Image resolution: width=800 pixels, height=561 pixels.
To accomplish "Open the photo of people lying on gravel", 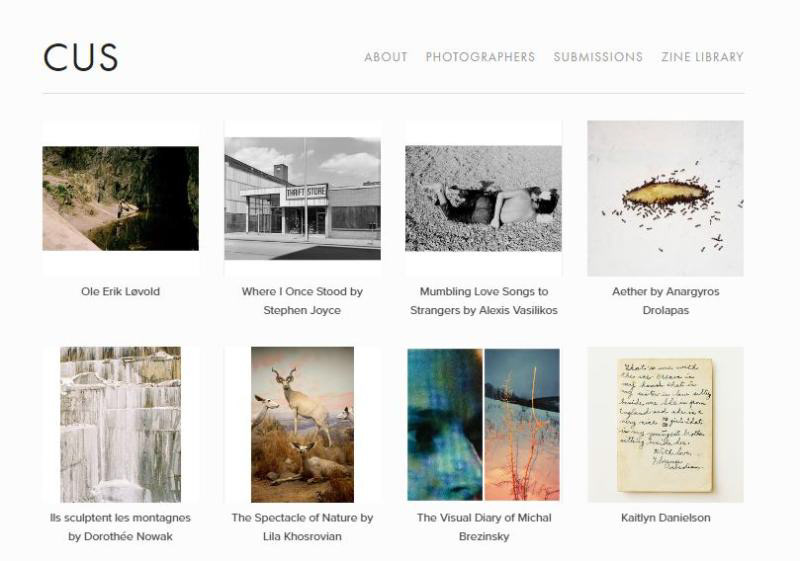I will pos(483,198).
